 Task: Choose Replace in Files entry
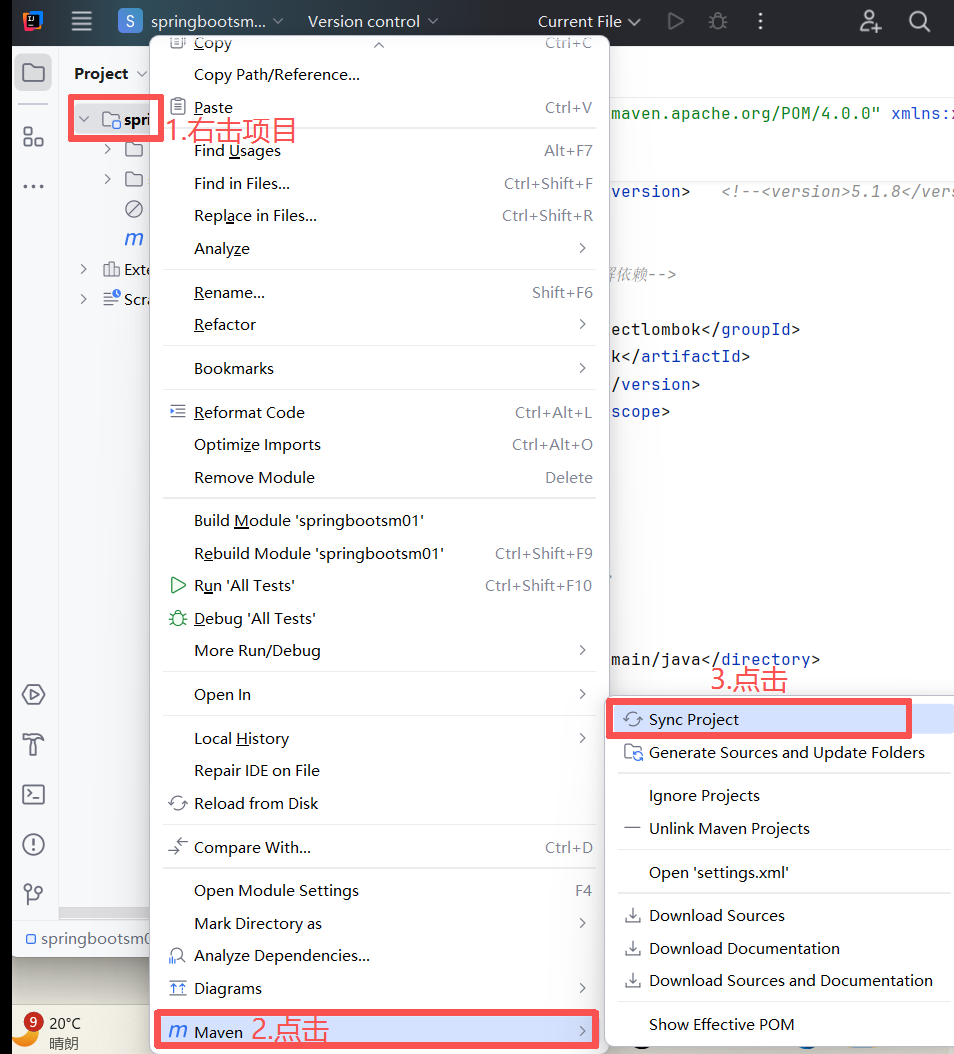pos(379,216)
